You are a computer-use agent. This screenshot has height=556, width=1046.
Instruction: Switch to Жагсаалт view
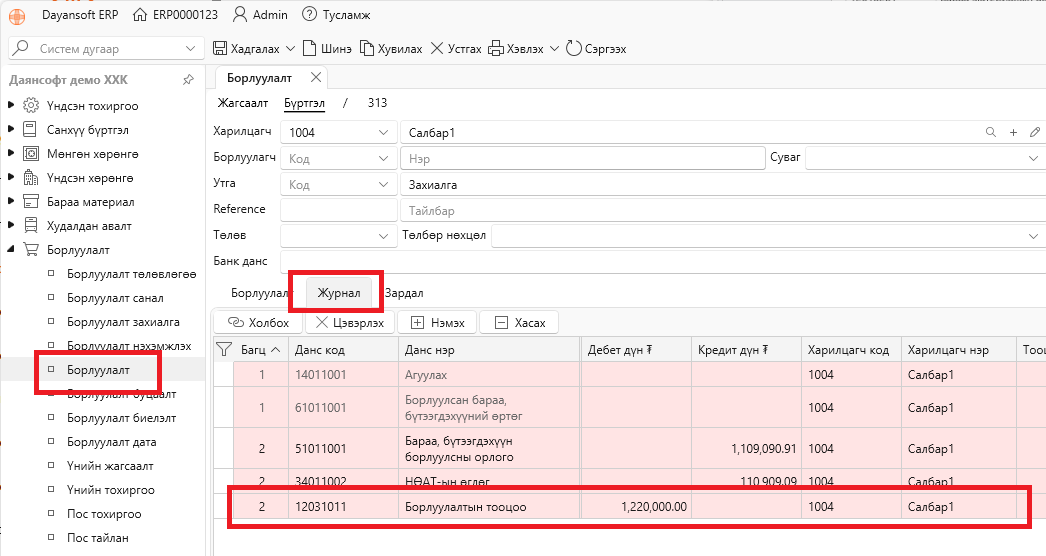pyautogui.click(x=243, y=103)
